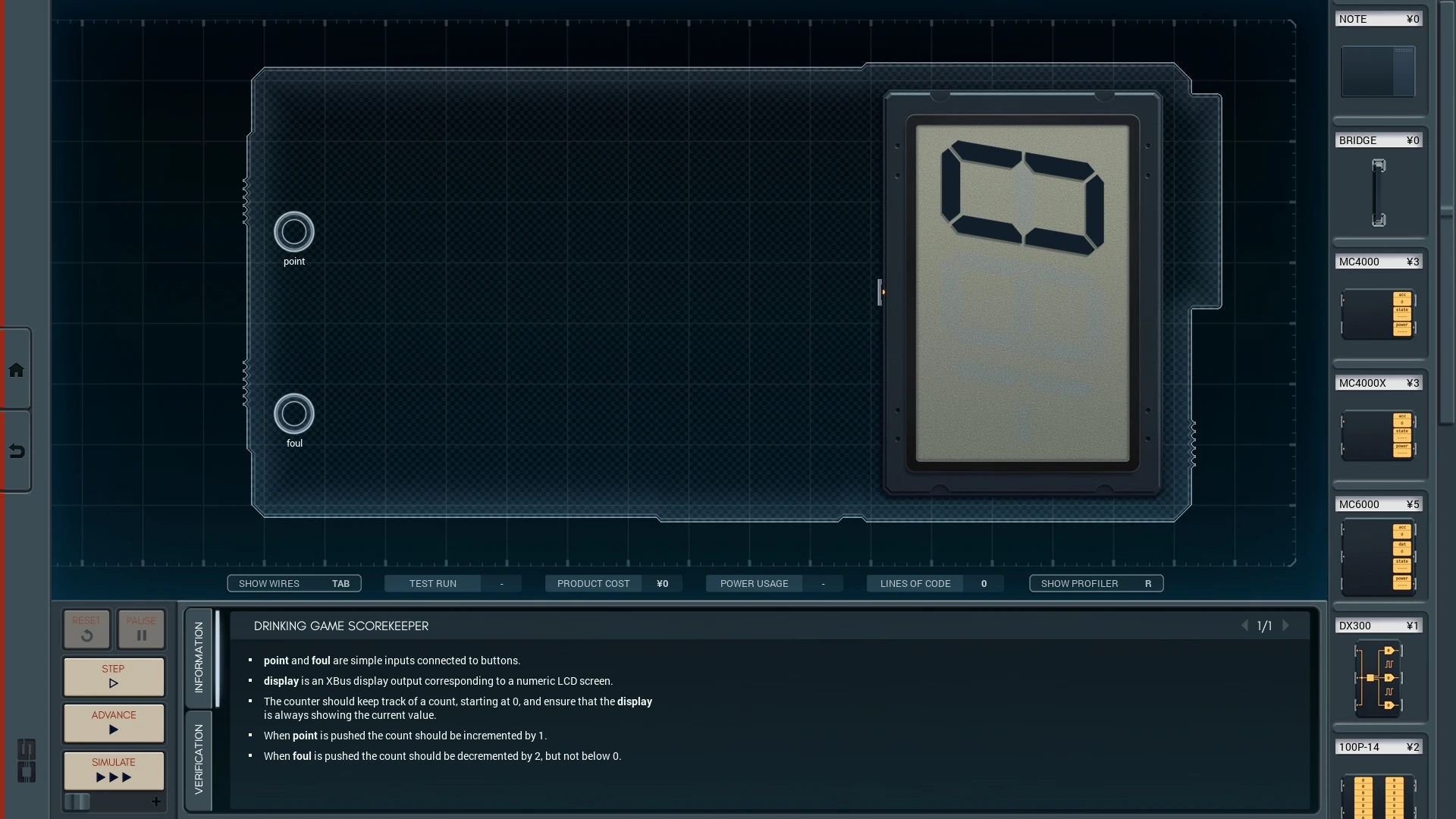Select the BRIDGE component
Image resolution: width=1456 pixels, height=819 pixels.
tap(1378, 192)
